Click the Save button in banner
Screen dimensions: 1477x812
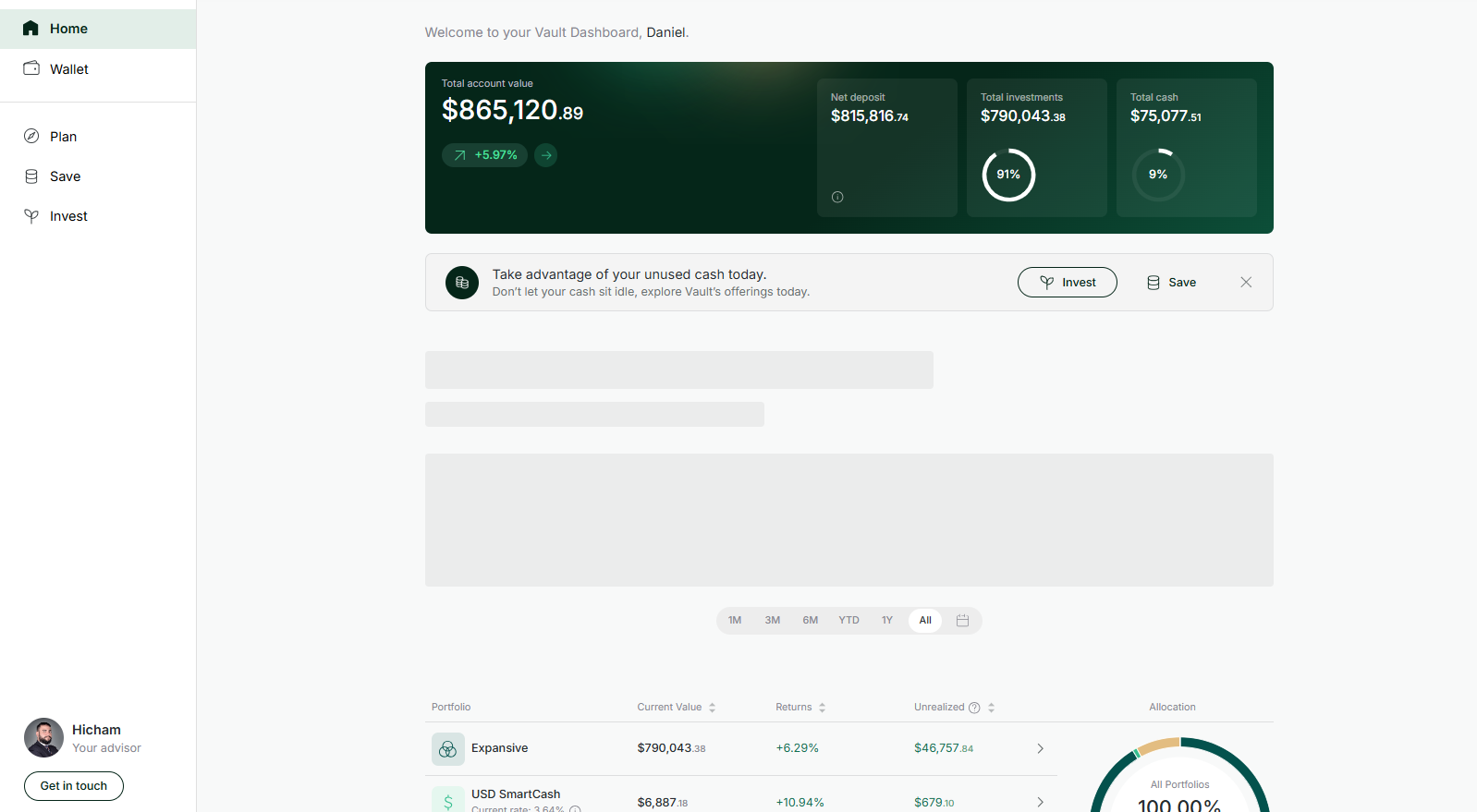coord(1171,283)
